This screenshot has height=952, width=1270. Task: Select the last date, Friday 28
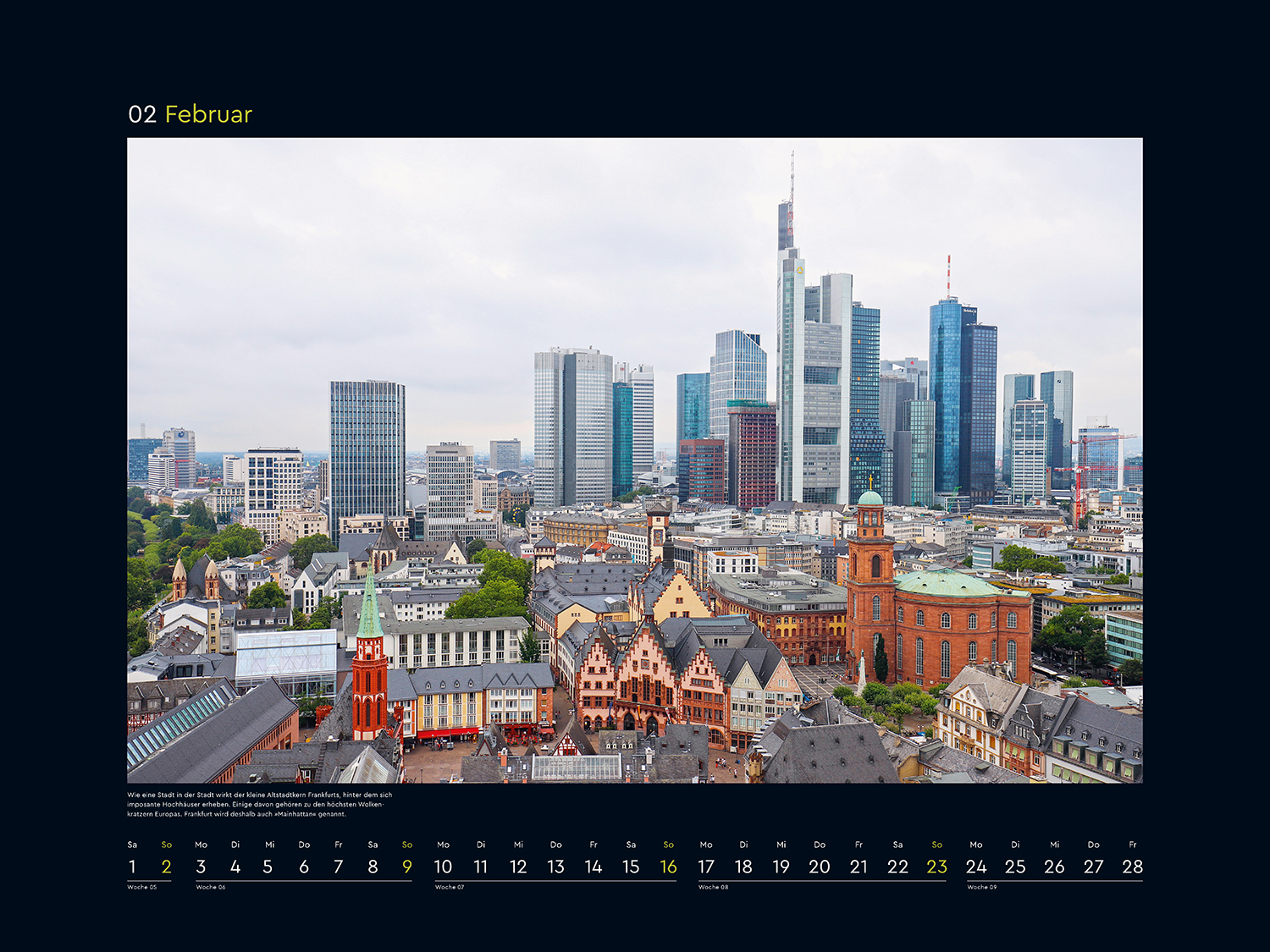[1132, 867]
